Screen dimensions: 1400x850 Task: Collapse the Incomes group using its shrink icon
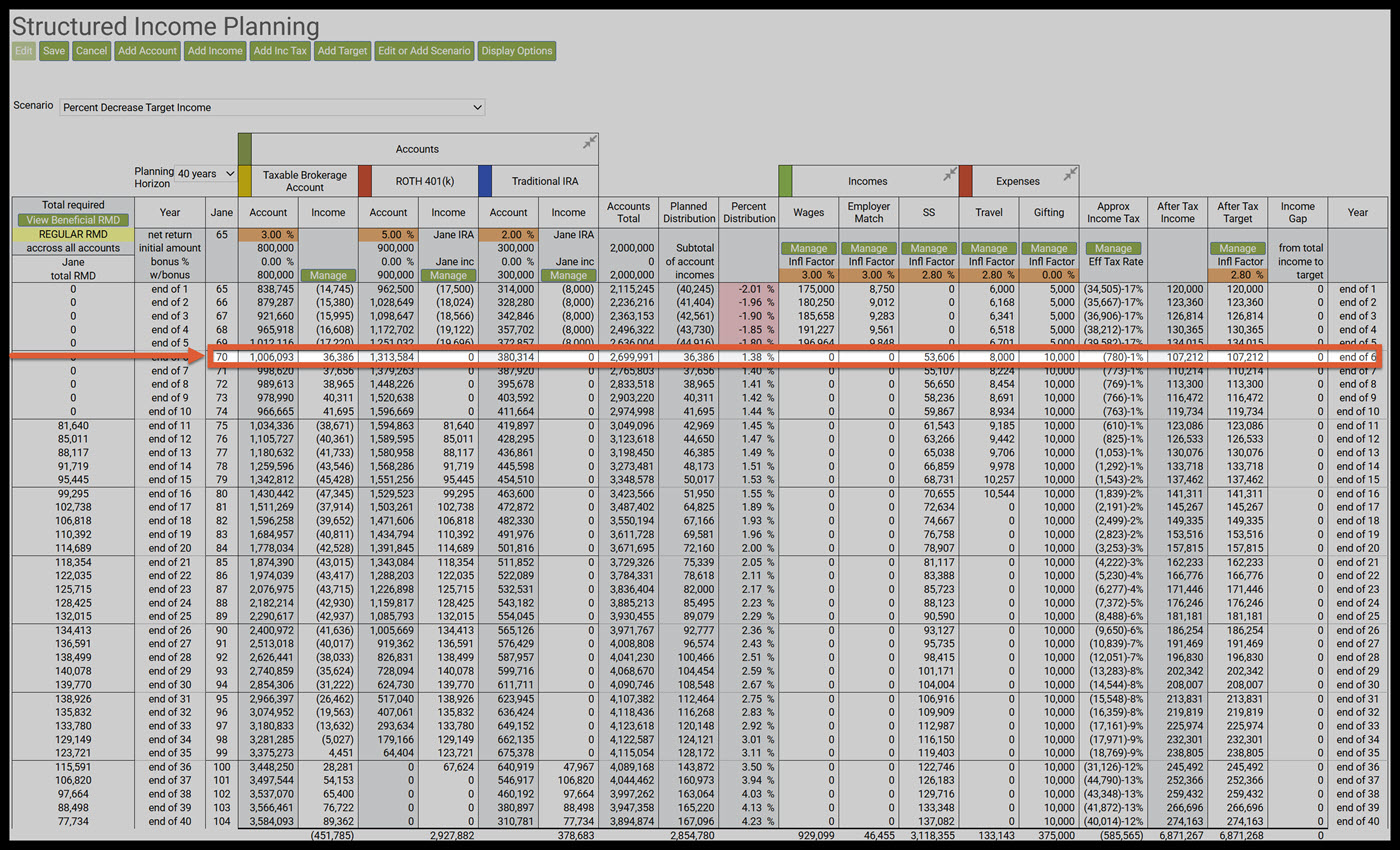click(x=950, y=174)
